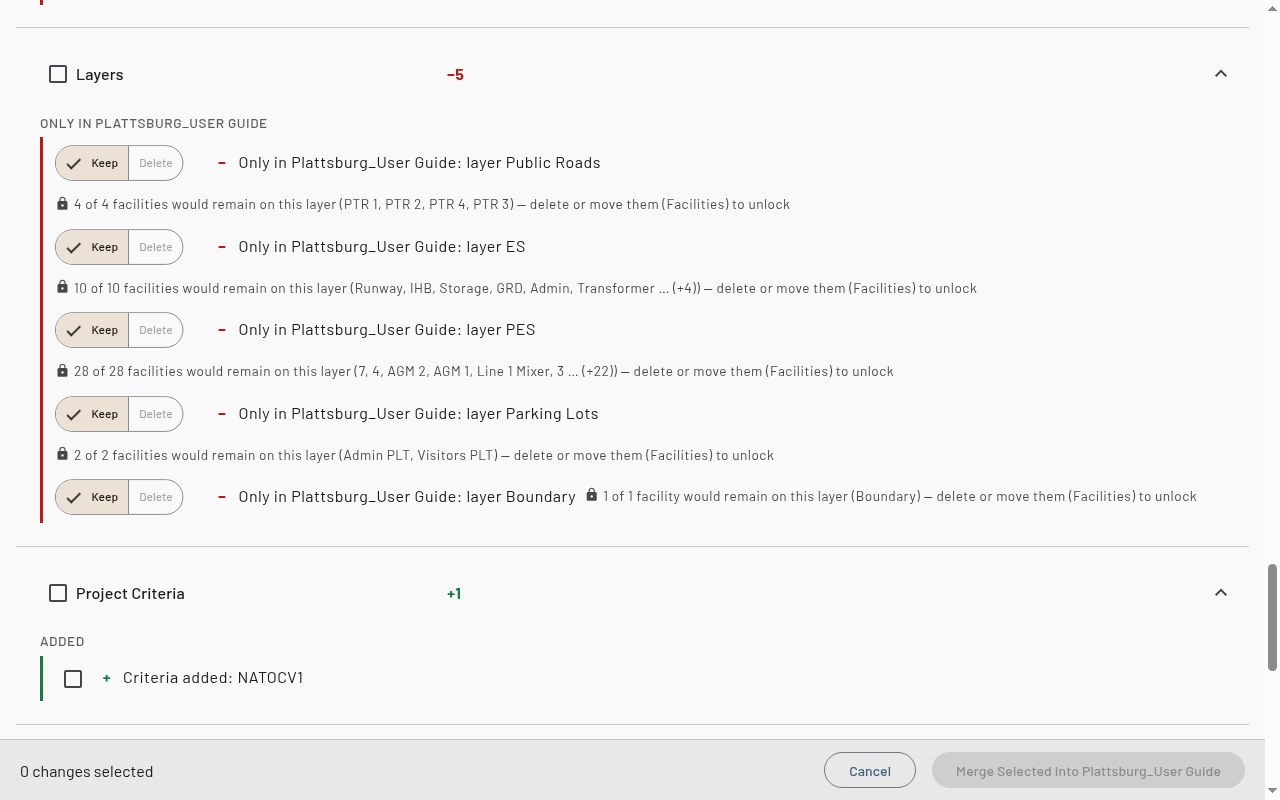This screenshot has height=800, width=1280.
Task: Choose Delete for layer Boundary
Action: point(156,497)
